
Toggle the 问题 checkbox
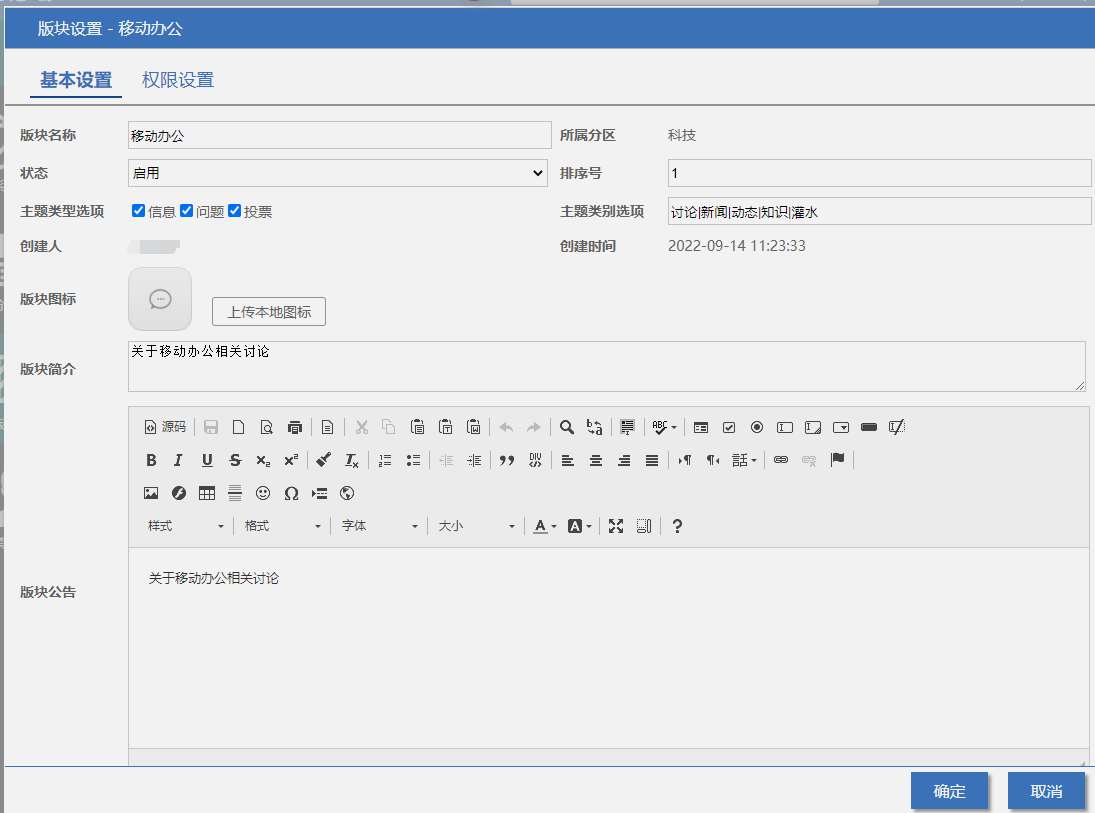pos(187,211)
